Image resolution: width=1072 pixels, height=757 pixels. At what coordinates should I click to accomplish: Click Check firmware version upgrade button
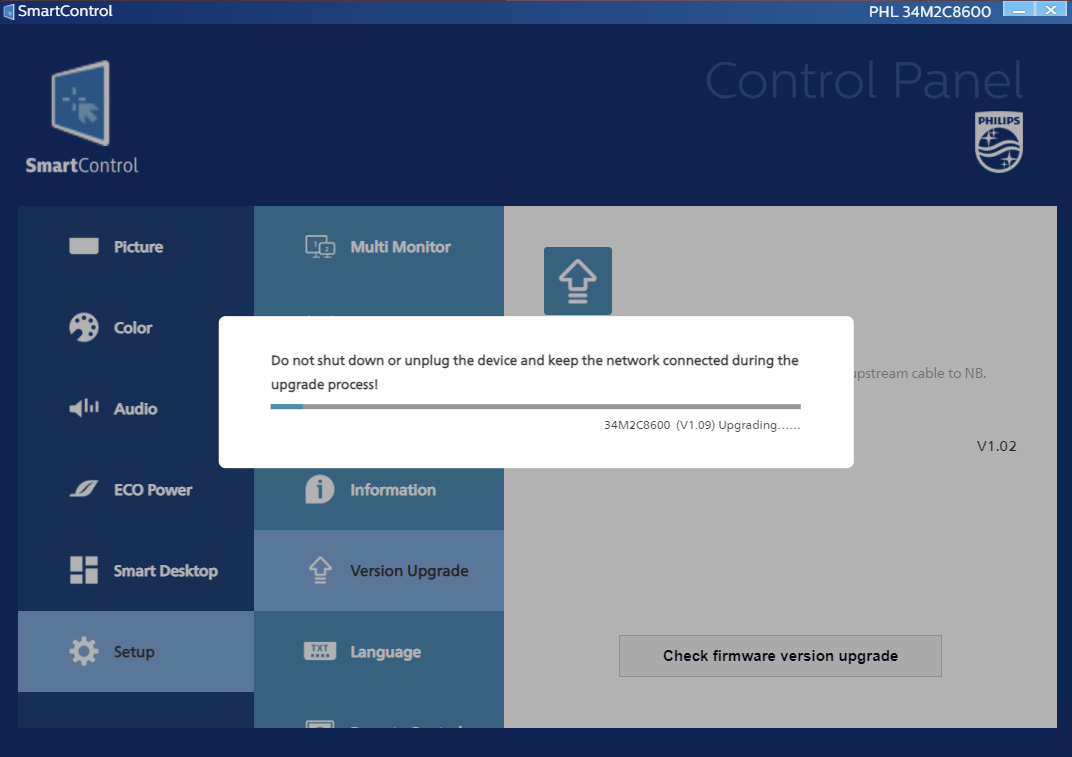pyautogui.click(x=780, y=656)
